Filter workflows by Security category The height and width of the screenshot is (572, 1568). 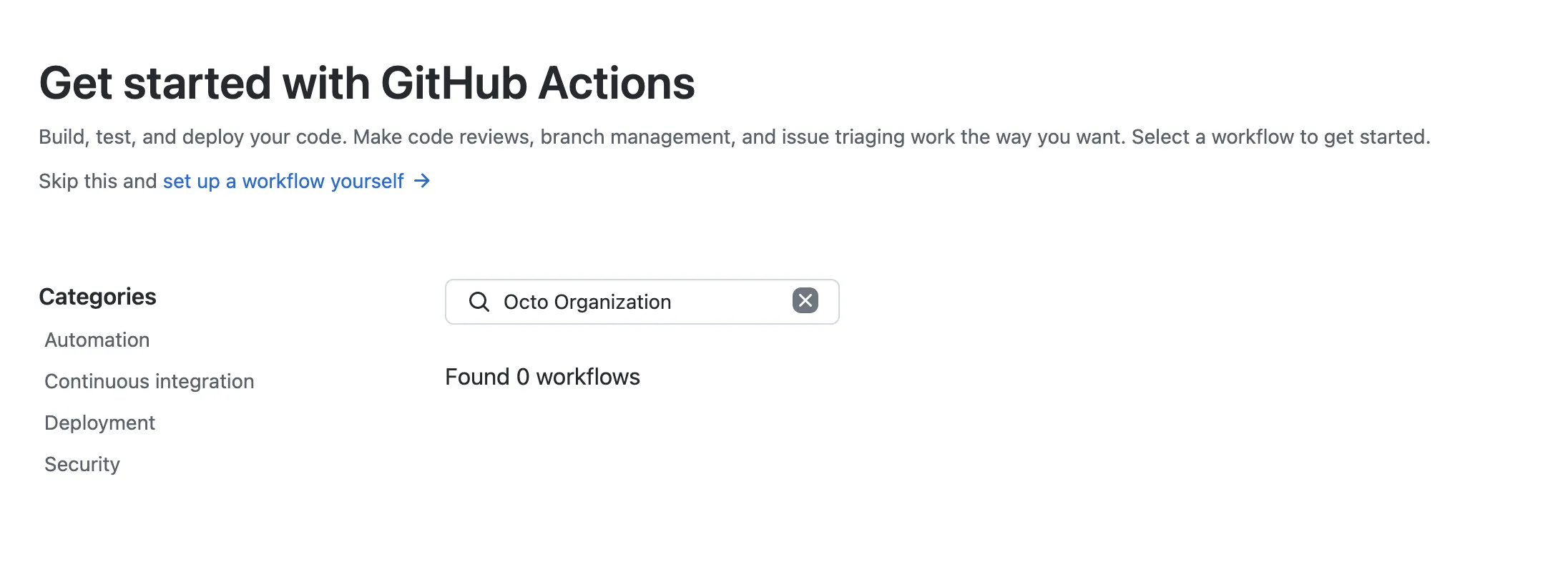coord(82,465)
